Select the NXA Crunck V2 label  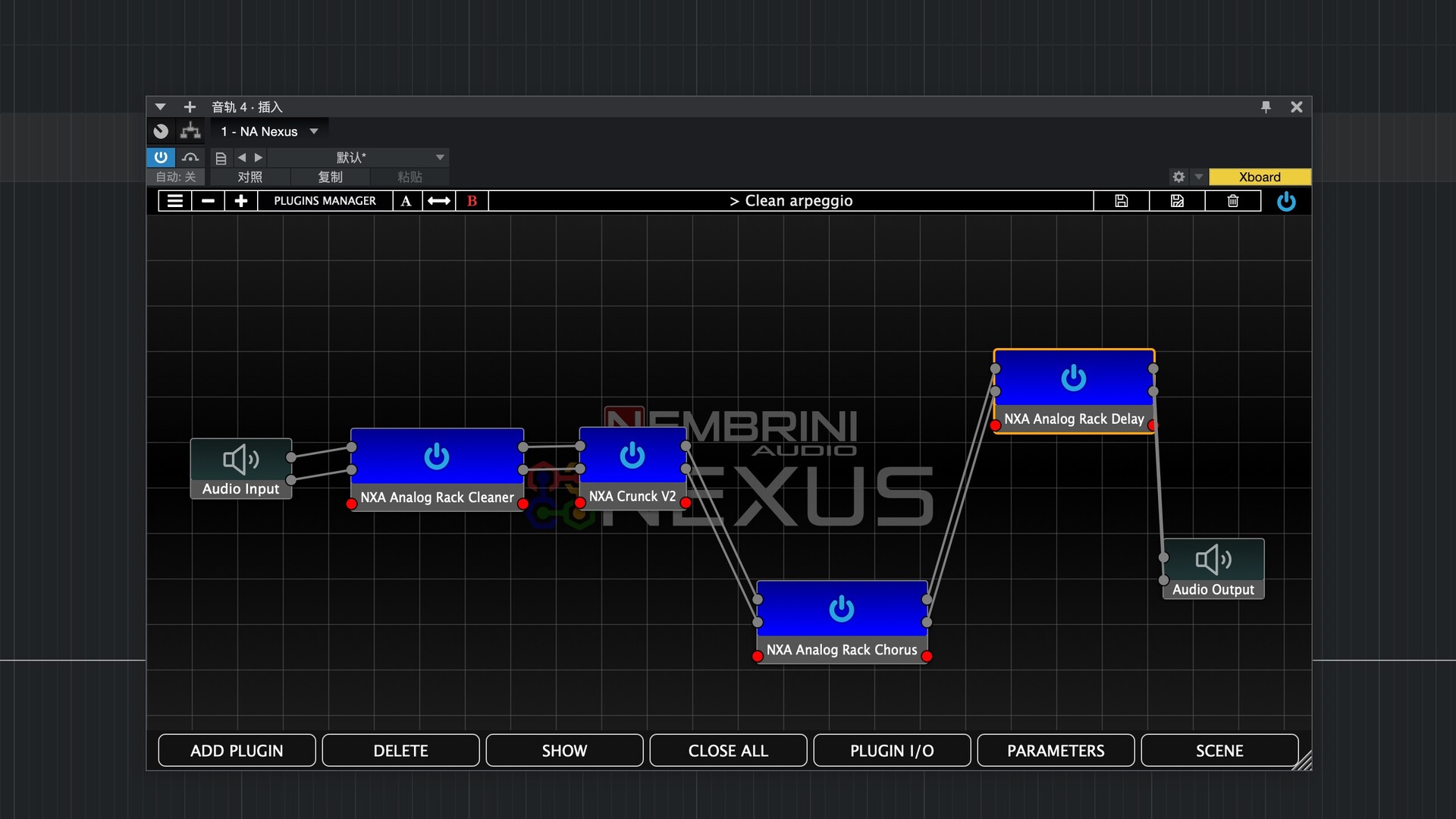[632, 496]
